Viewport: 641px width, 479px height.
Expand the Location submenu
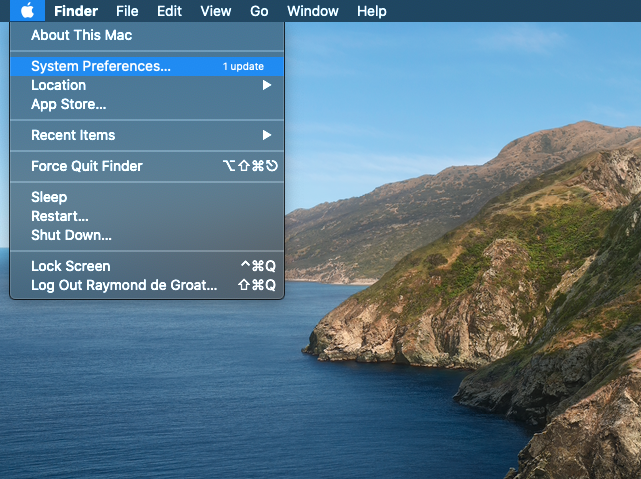(58, 85)
